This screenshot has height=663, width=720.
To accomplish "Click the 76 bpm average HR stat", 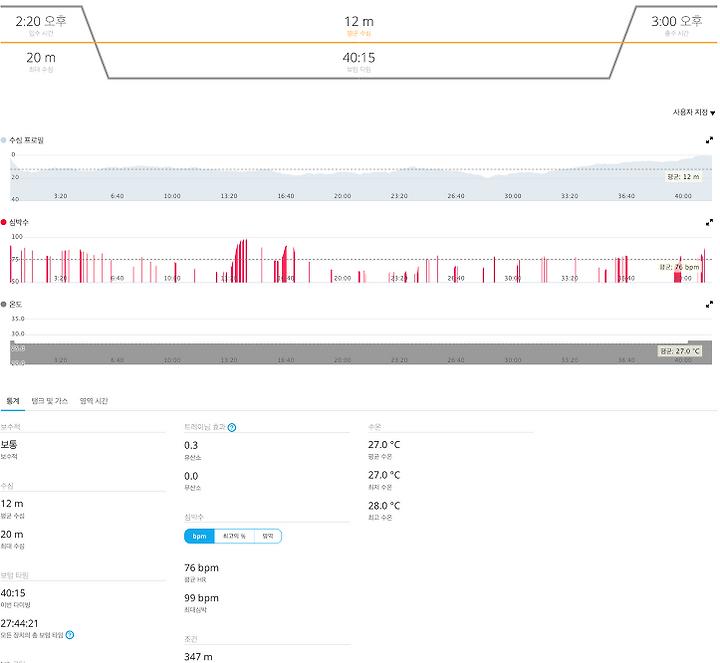I will [201, 568].
